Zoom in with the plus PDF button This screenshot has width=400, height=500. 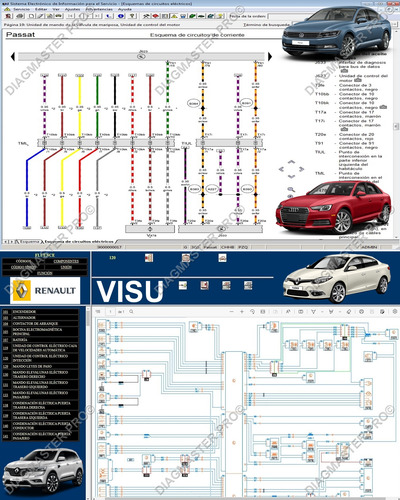tap(242, 312)
